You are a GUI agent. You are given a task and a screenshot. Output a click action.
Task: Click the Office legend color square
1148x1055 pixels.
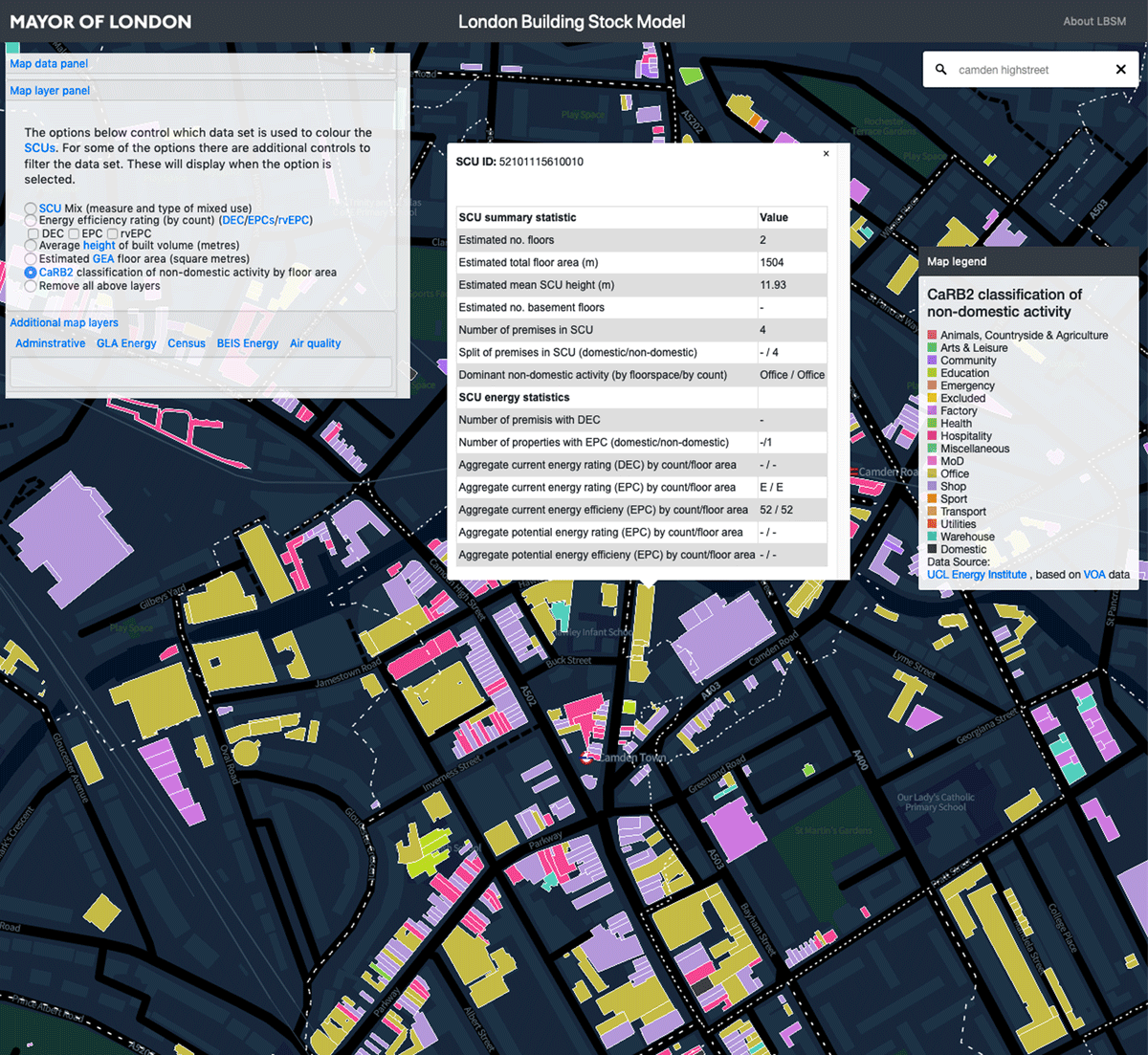(x=932, y=473)
